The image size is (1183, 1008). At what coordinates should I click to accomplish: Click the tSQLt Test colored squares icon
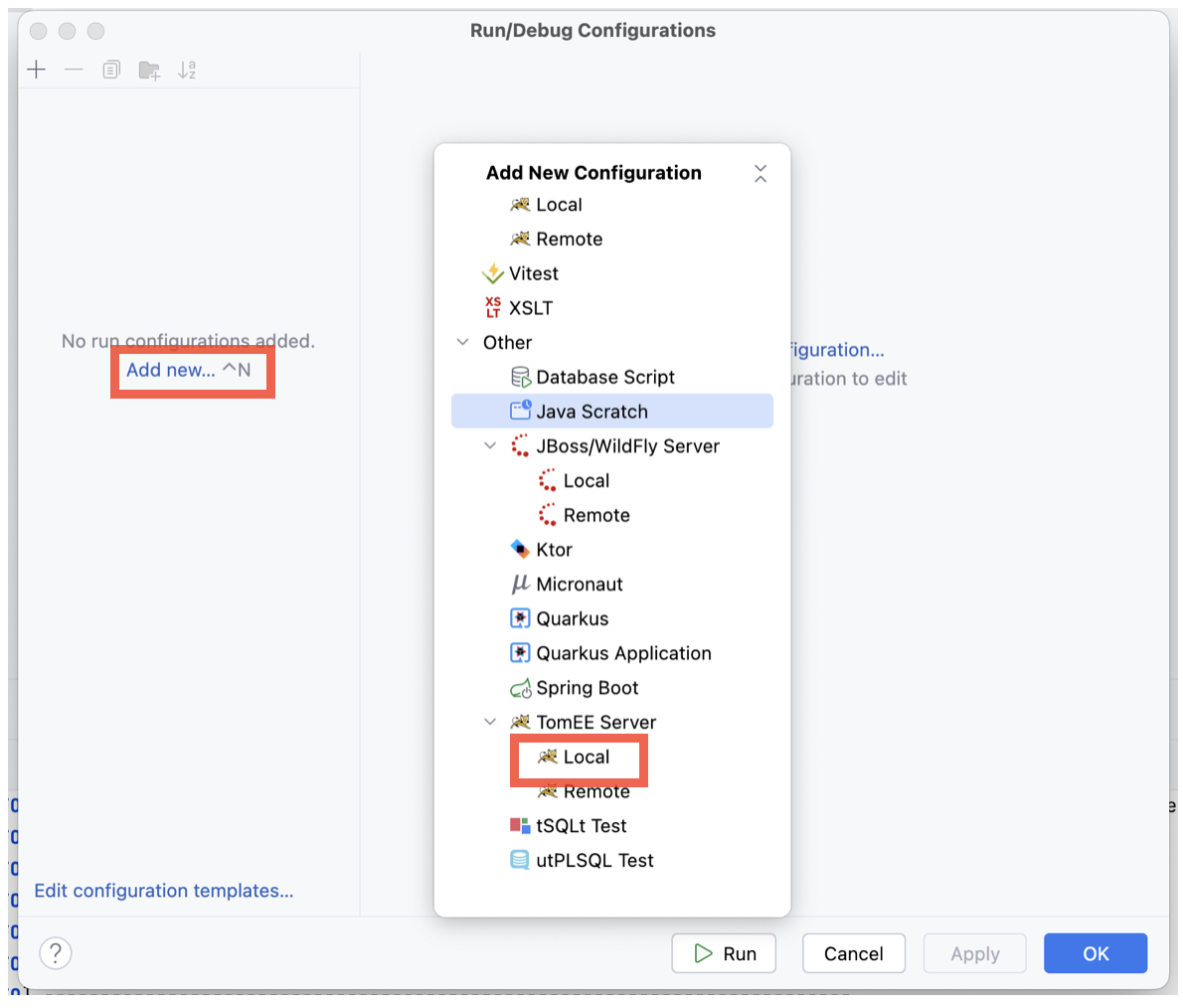pos(521,825)
